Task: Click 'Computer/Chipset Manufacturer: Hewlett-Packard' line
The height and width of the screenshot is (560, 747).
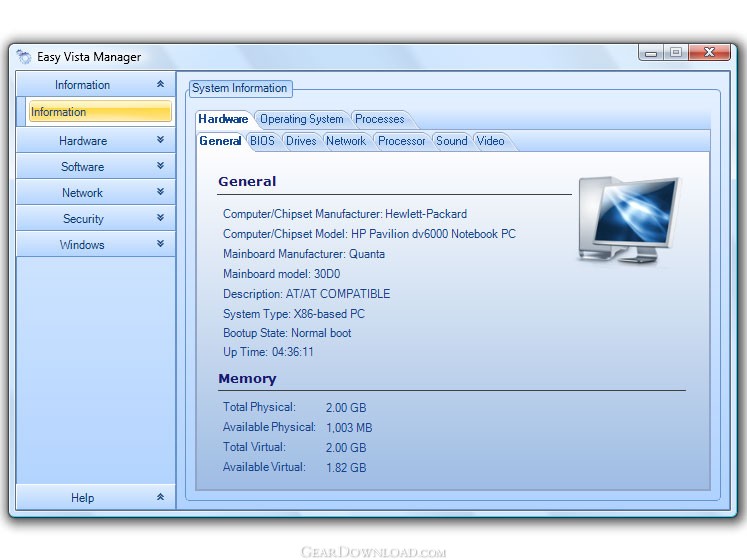Action: point(345,214)
